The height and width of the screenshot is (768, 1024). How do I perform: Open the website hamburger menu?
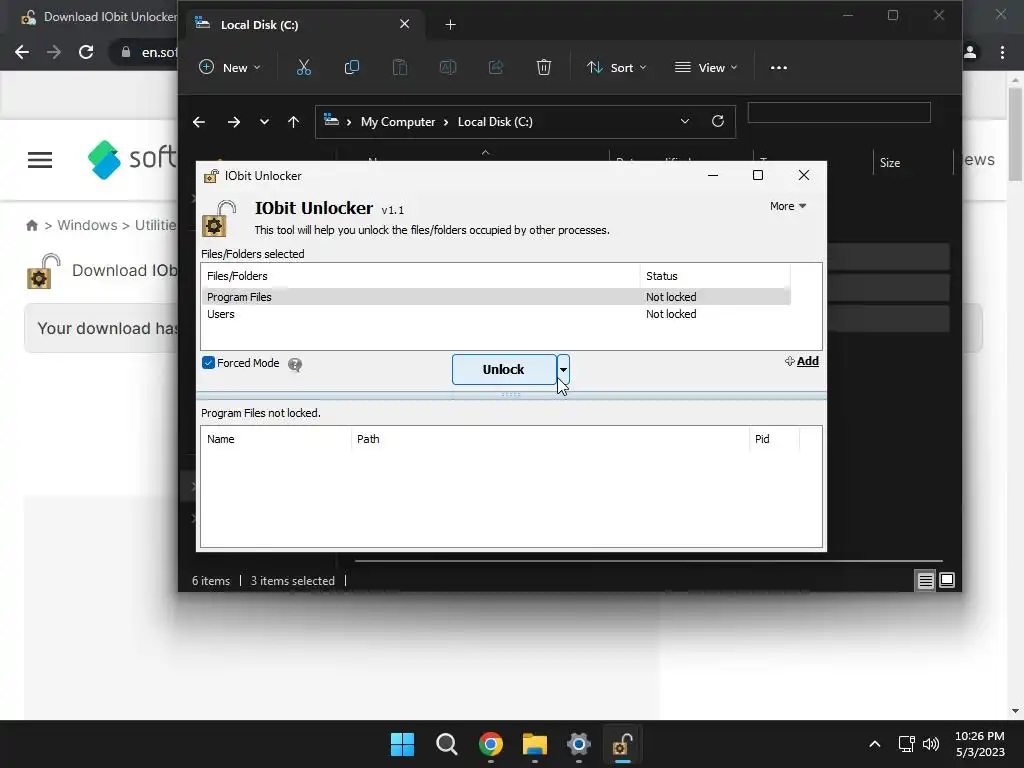[x=40, y=160]
